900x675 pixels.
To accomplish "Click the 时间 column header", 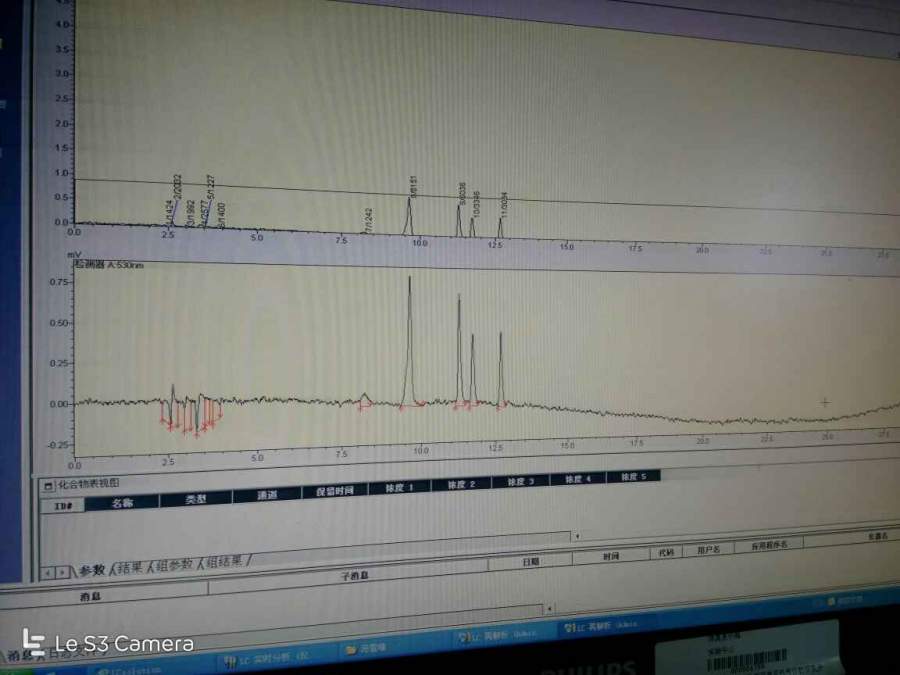I will (x=611, y=556).
